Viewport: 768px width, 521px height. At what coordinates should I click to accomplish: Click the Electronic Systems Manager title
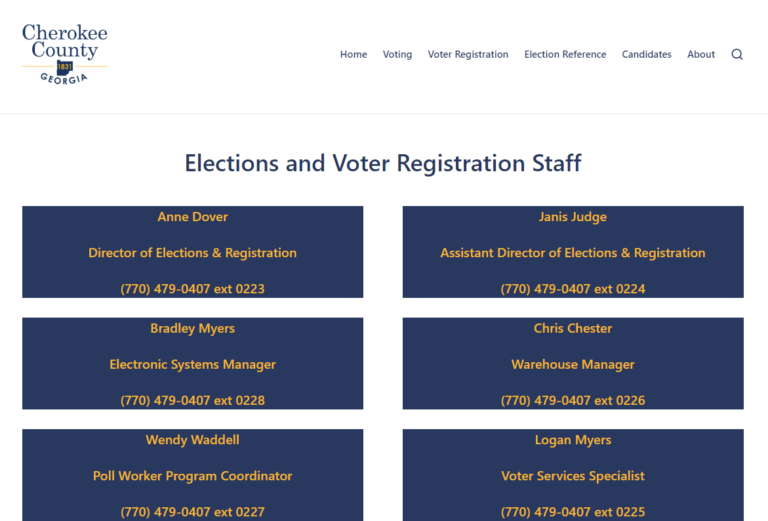coord(192,365)
